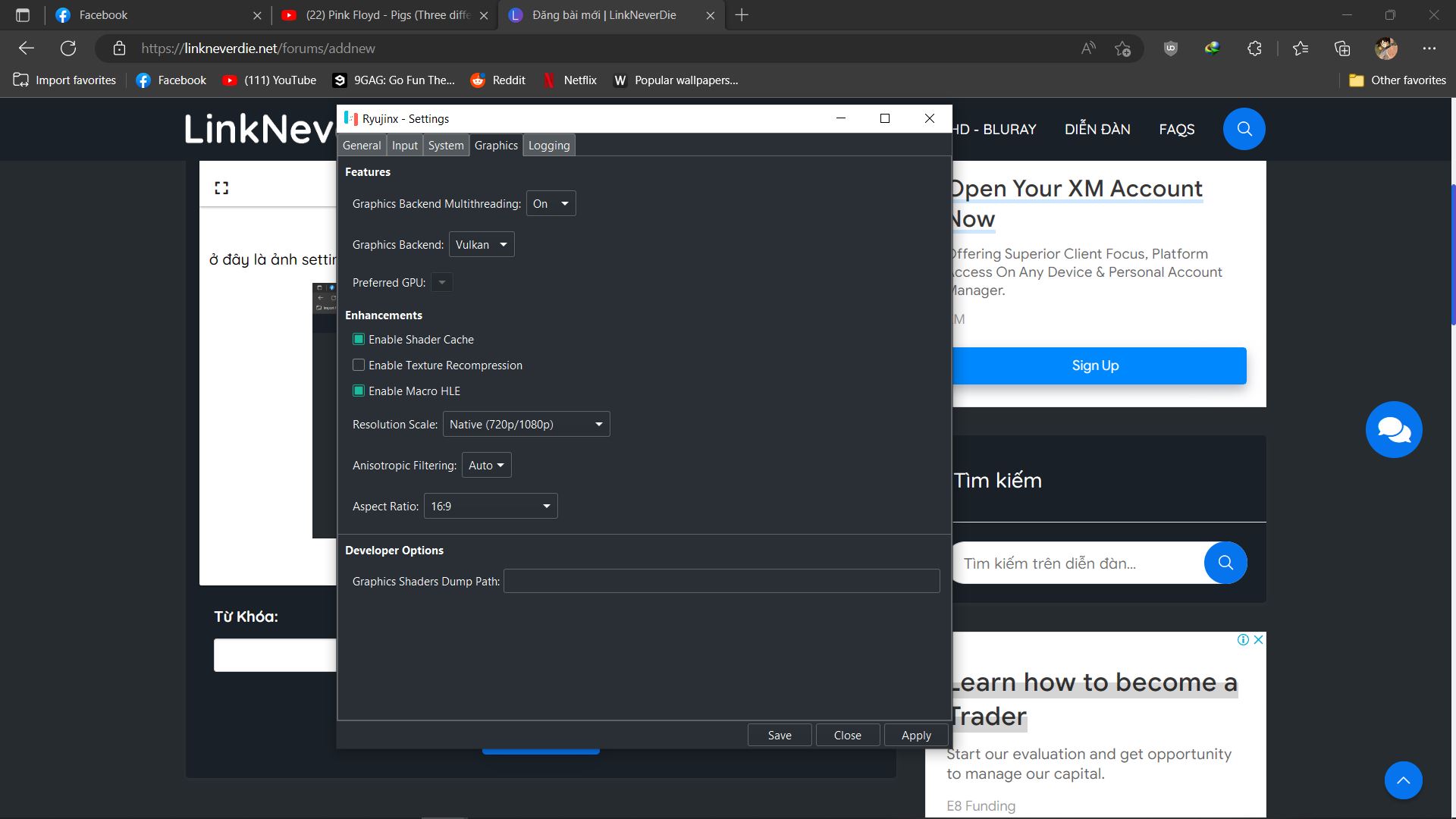The image size is (1456, 819).
Task: Expand Resolution Scale dropdown options
Action: (x=598, y=424)
